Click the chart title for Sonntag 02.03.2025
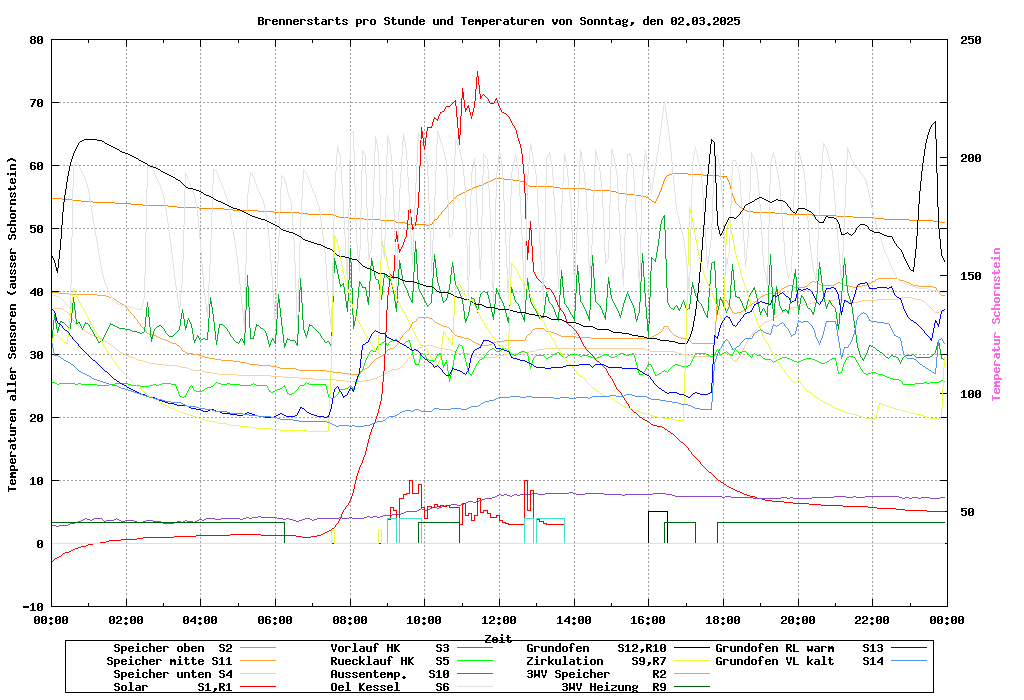 point(498,21)
